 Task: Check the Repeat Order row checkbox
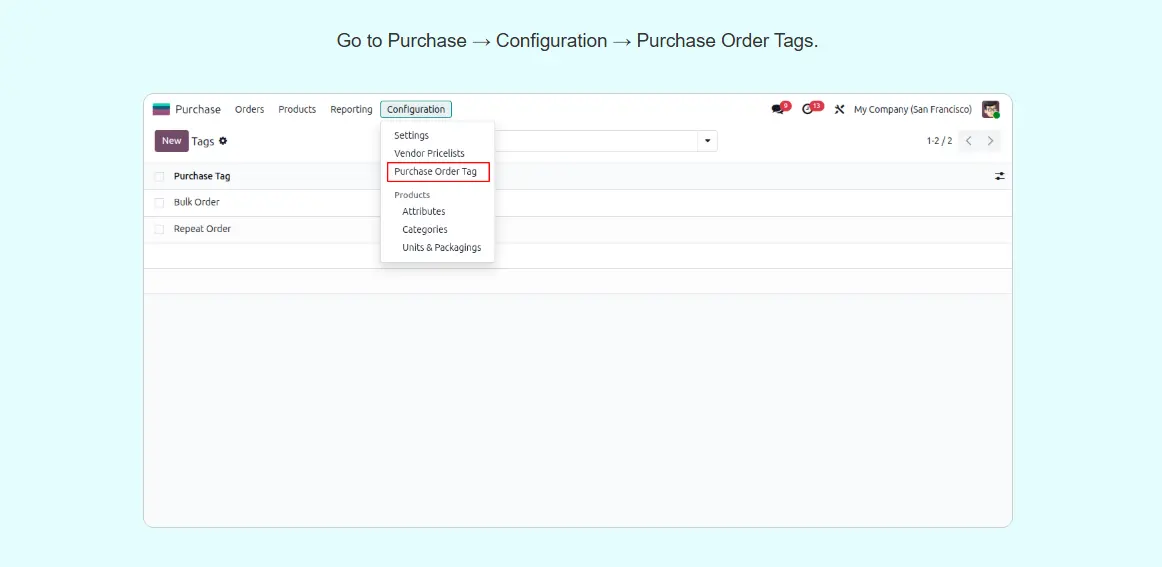159,229
